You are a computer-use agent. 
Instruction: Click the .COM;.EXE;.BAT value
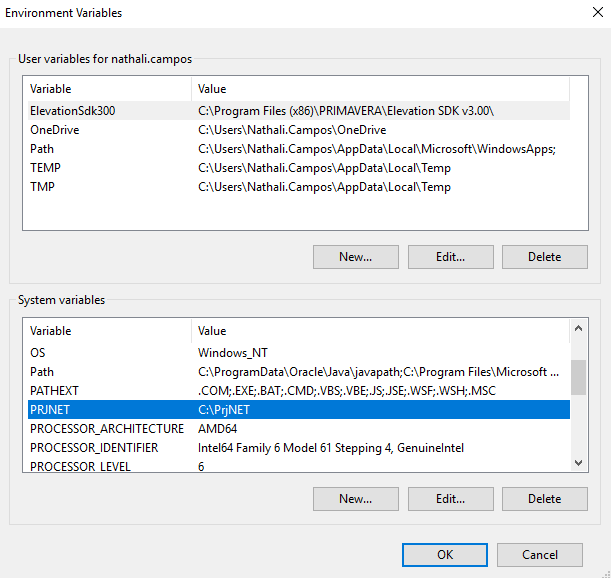(347, 391)
